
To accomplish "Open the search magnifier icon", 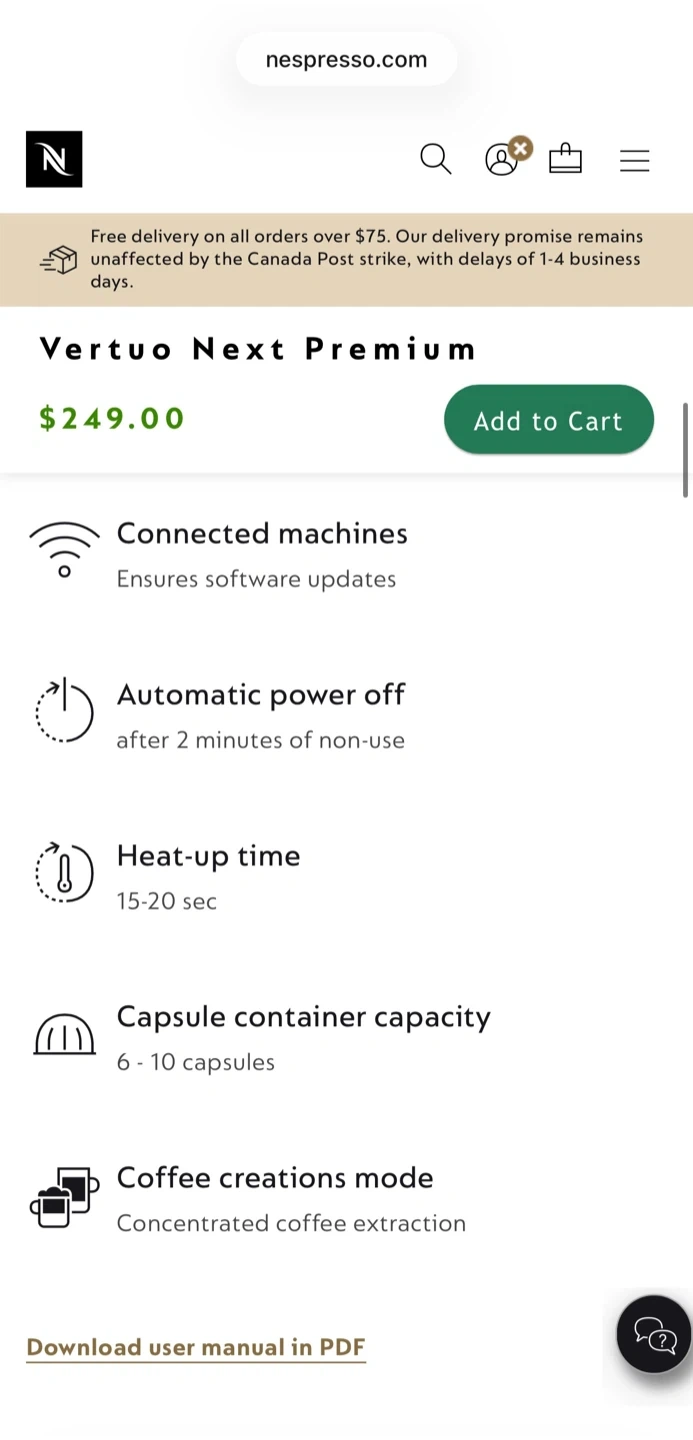I will (x=435, y=159).
